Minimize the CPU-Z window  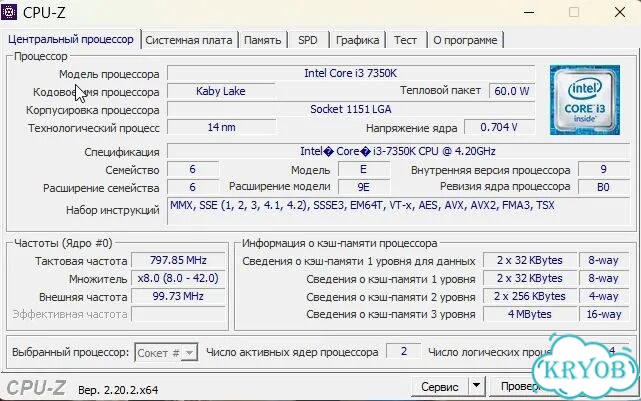pos(529,12)
